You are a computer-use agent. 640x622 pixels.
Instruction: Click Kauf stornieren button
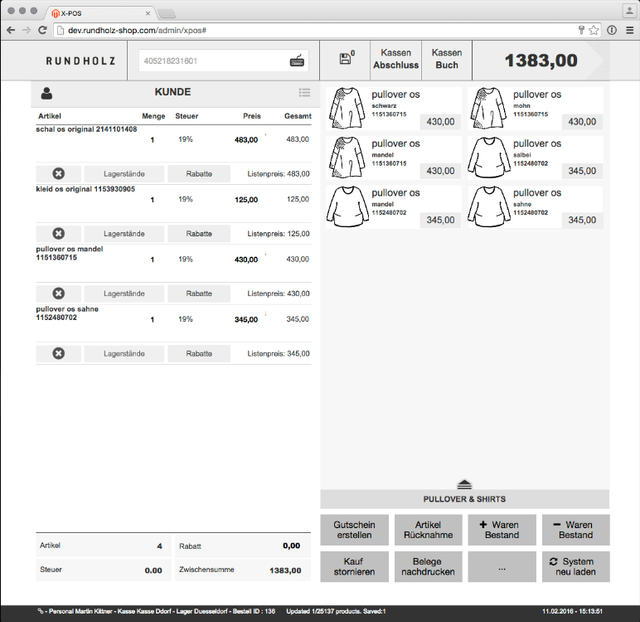pyautogui.click(x=354, y=567)
